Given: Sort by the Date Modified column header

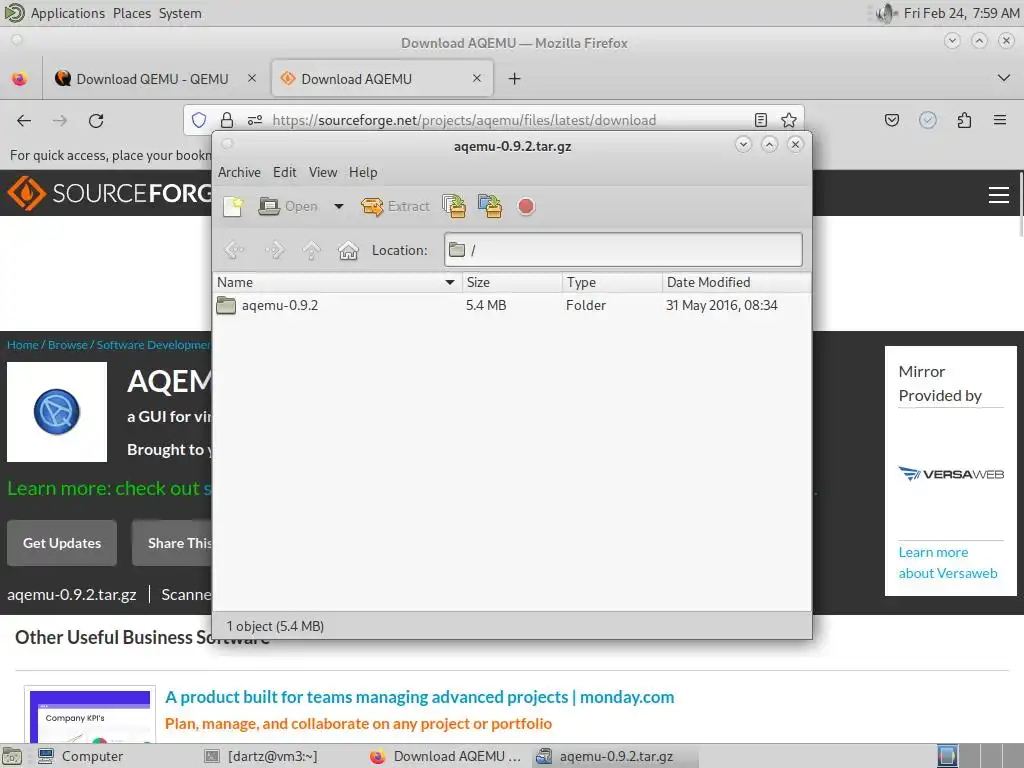Looking at the screenshot, I should click(736, 282).
